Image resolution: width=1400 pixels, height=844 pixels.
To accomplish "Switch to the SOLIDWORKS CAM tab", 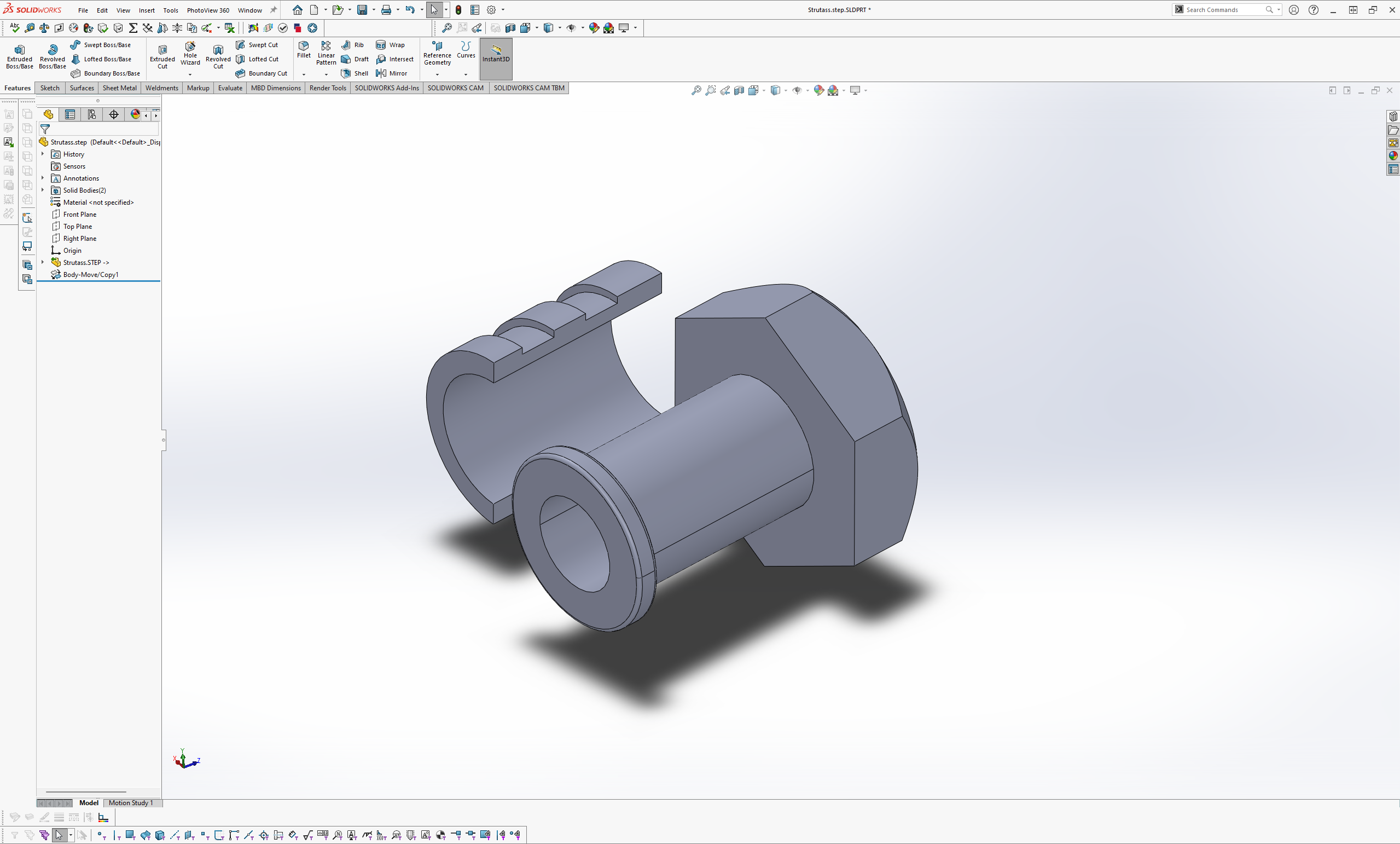I will [x=456, y=88].
